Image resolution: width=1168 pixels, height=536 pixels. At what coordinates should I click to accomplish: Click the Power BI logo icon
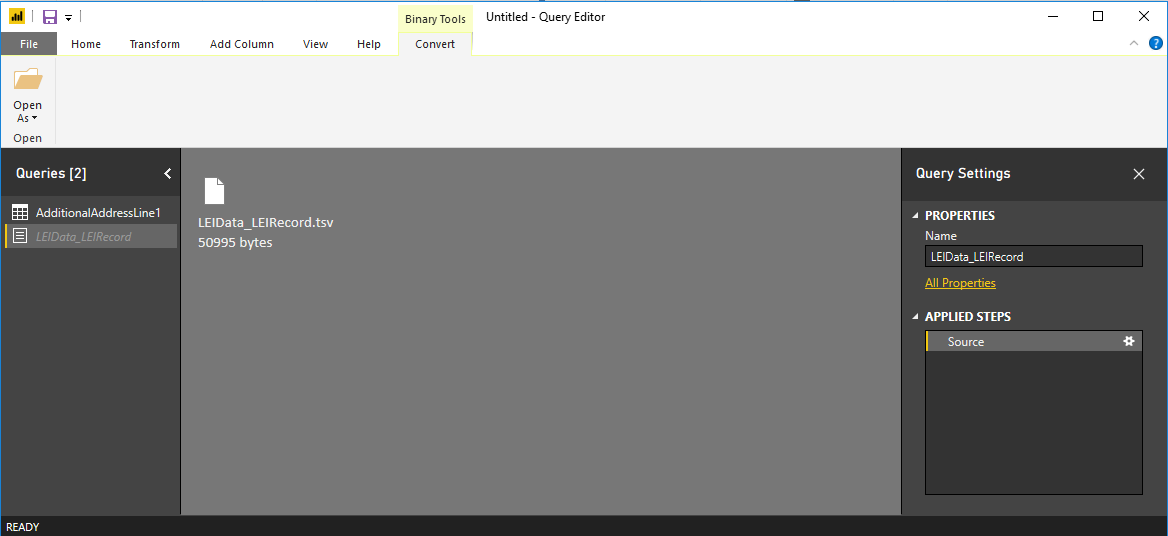(x=16, y=16)
